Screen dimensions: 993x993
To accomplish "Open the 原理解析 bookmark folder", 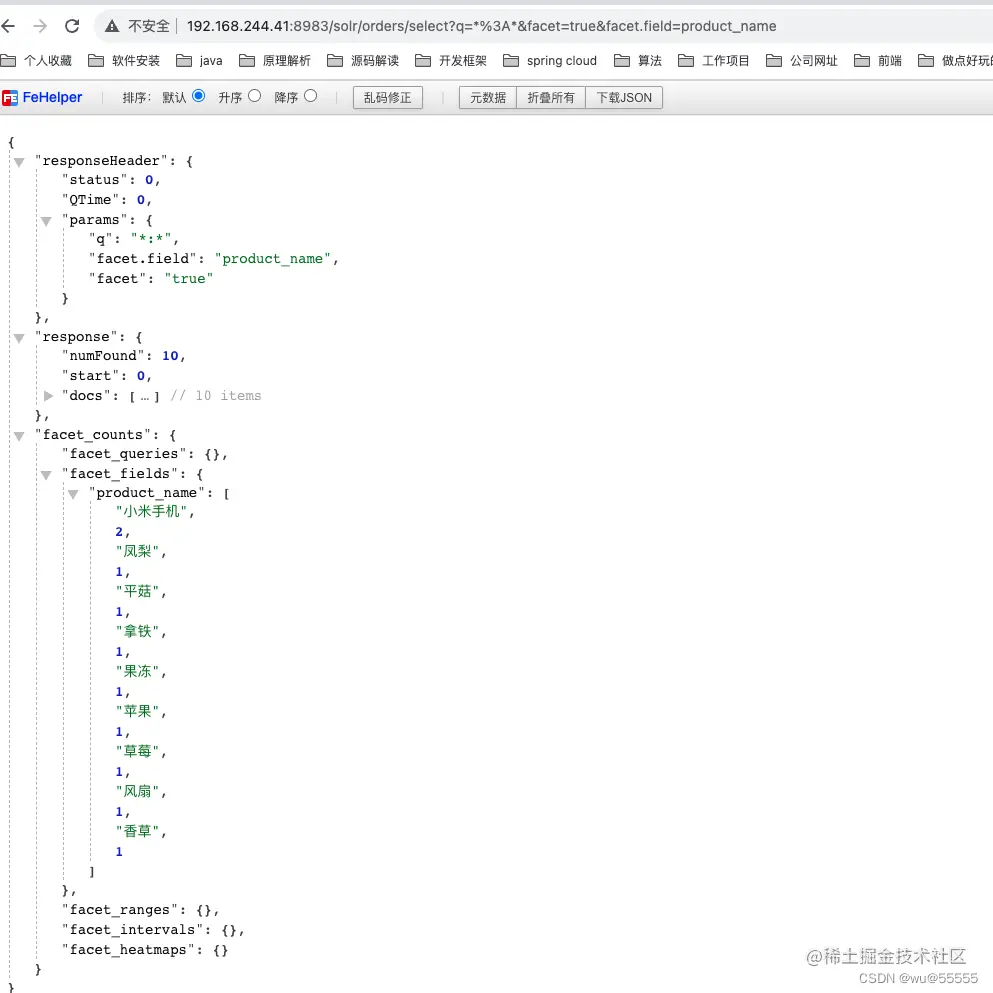I will pyautogui.click(x=275, y=61).
